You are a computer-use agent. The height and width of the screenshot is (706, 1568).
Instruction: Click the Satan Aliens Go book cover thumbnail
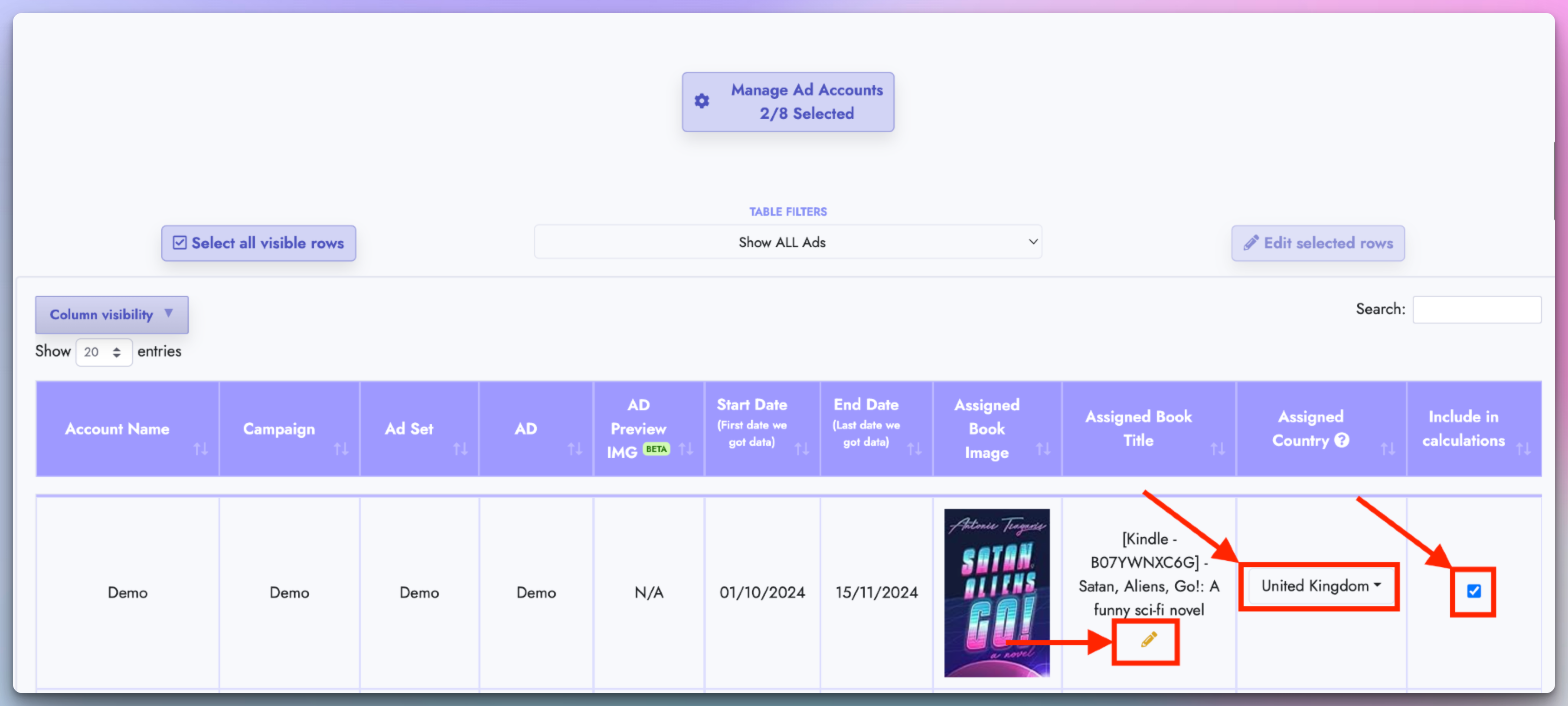[x=996, y=592]
